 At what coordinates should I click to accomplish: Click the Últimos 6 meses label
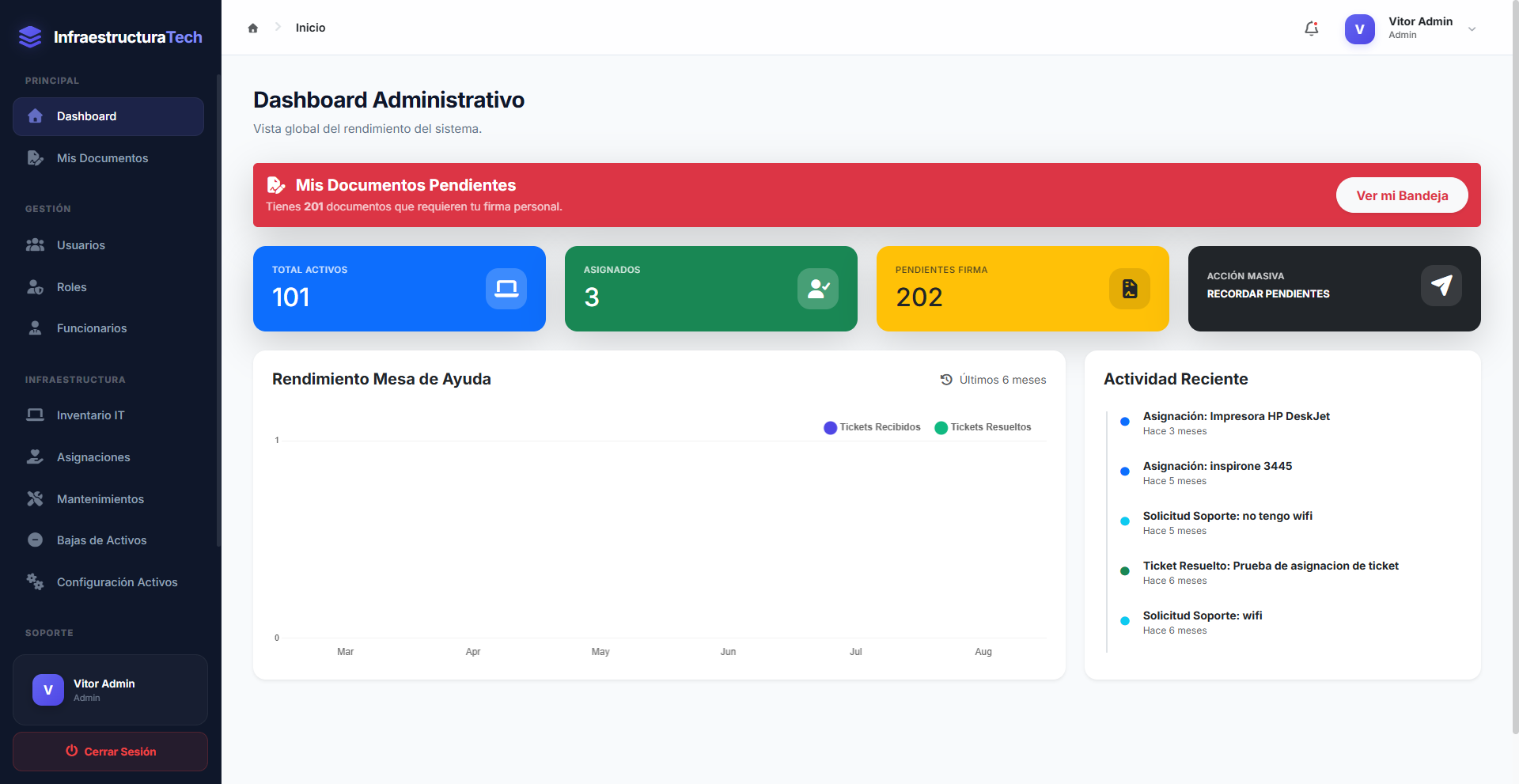point(1002,380)
